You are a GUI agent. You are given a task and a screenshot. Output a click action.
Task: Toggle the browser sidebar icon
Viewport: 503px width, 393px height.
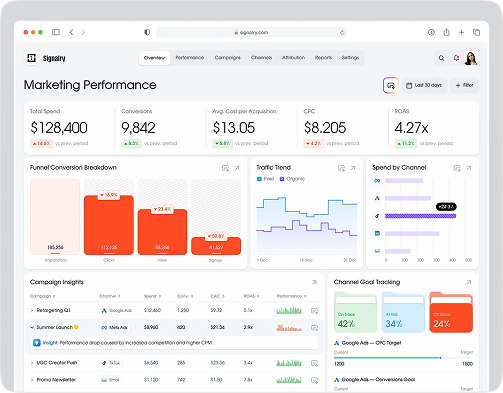[x=56, y=32]
